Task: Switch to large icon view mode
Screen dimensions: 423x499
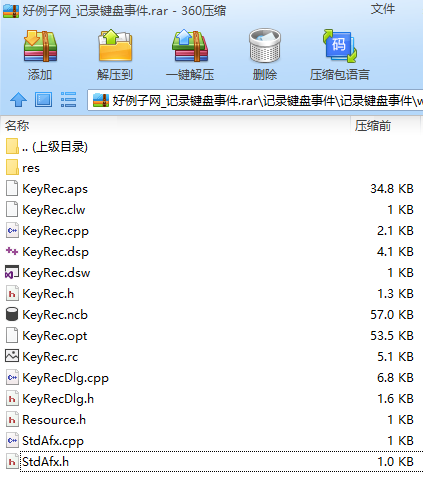Action: (43, 100)
